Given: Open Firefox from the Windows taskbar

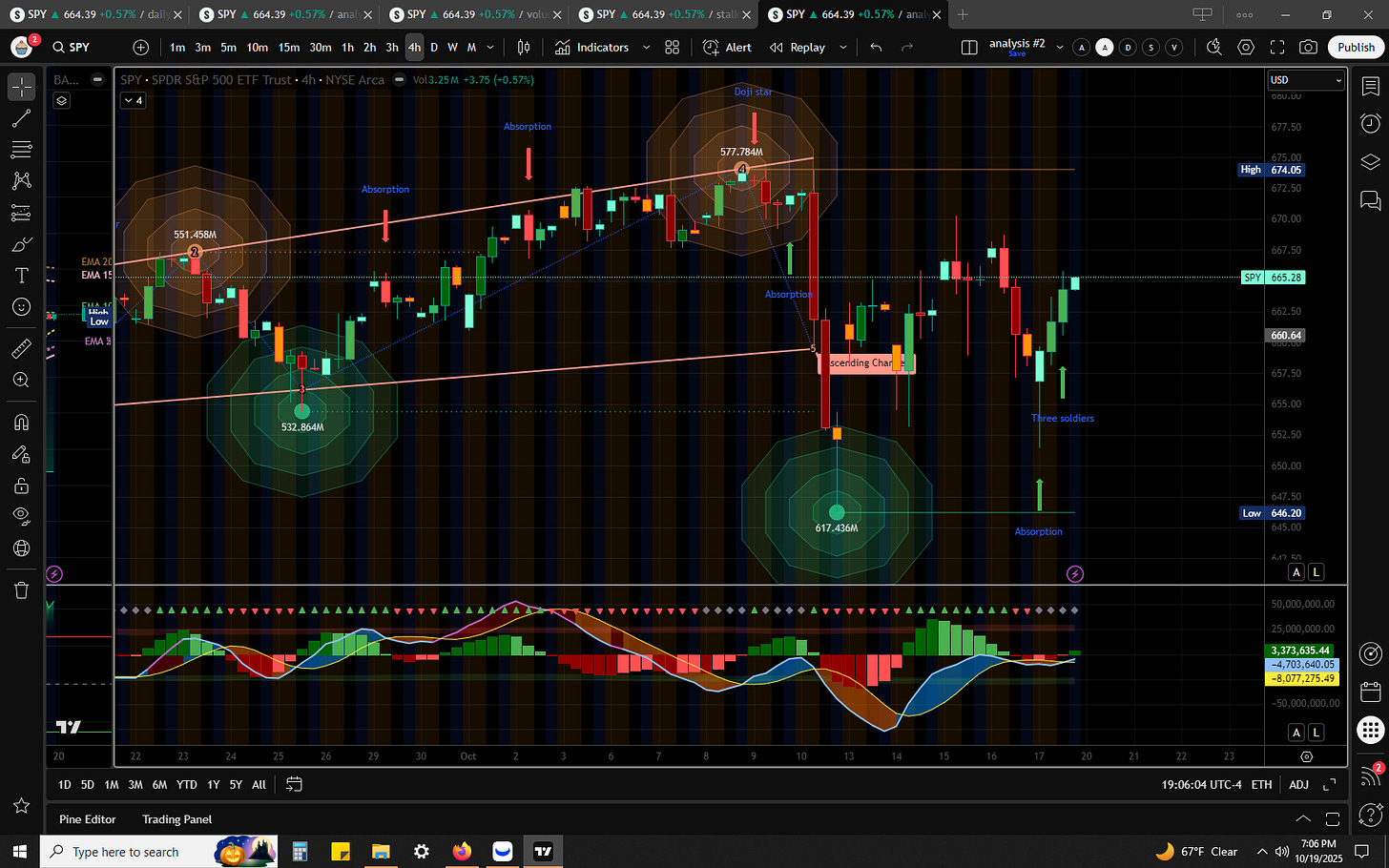Looking at the screenshot, I should pyautogui.click(x=463, y=852).
